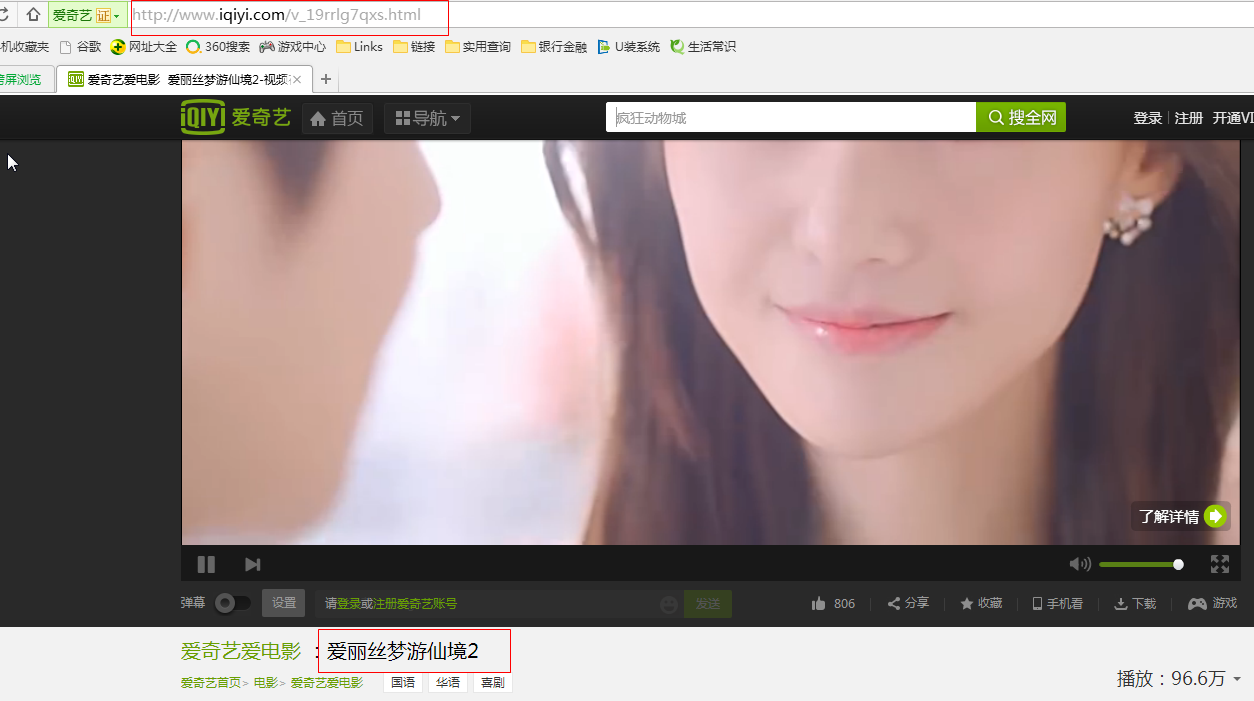
Task: Go to 首页 home page
Action: (x=337, y=118)
